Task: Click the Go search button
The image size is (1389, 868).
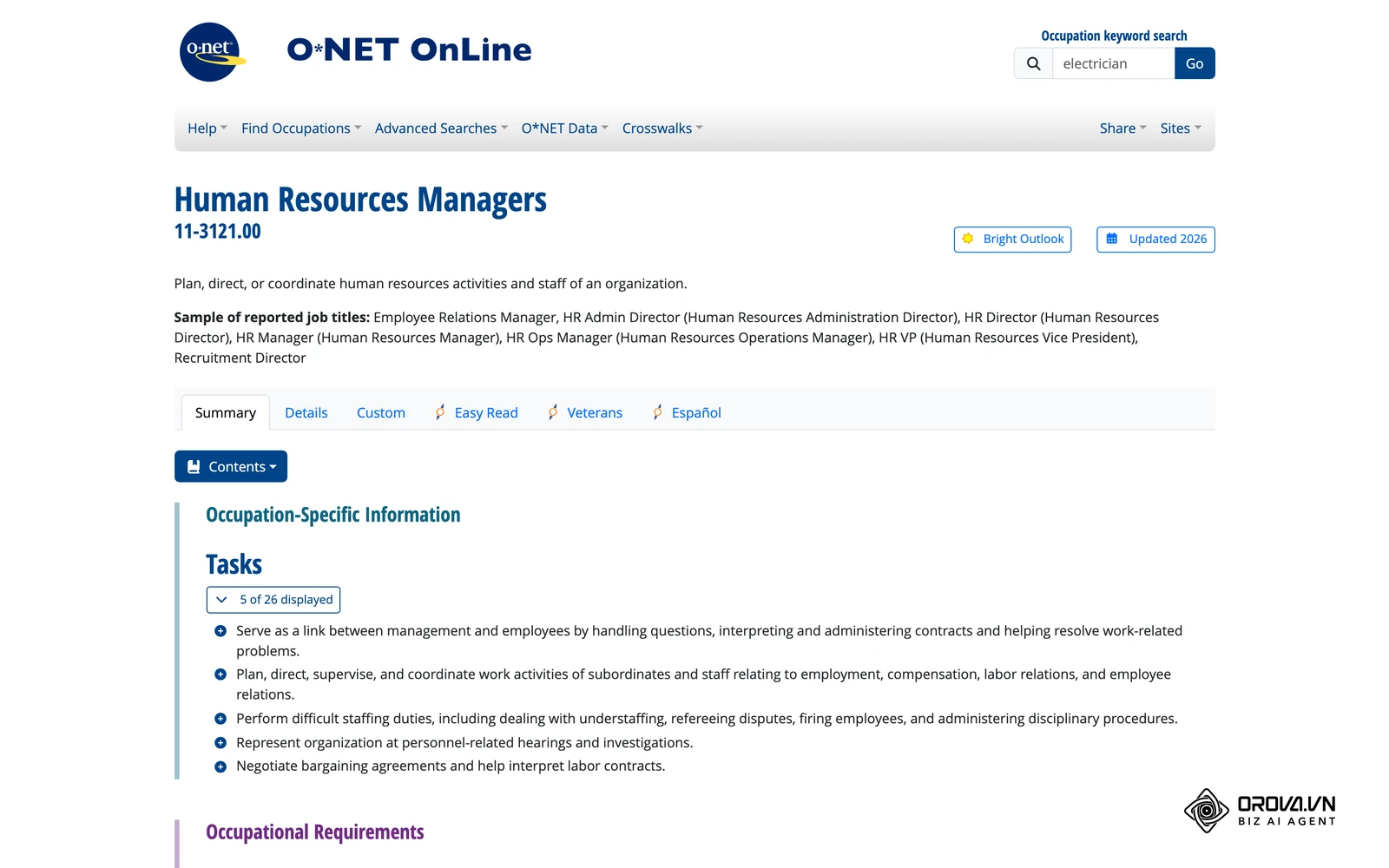Action: point(1195,63)
